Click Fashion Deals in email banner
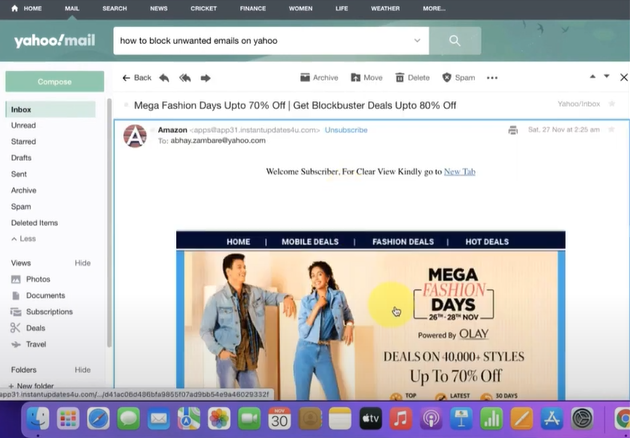This screenshot has width=630, height=438. (403, 242)
